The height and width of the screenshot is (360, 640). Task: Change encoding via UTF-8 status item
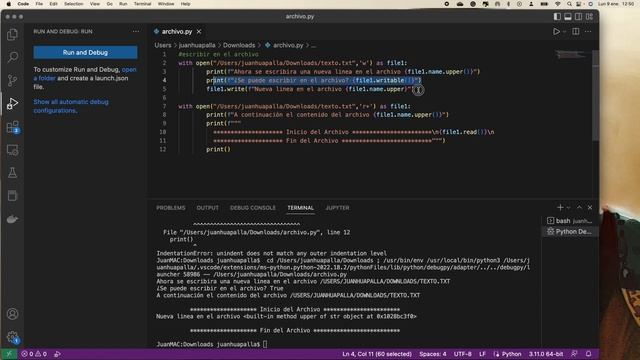click(x=462, y=354)
